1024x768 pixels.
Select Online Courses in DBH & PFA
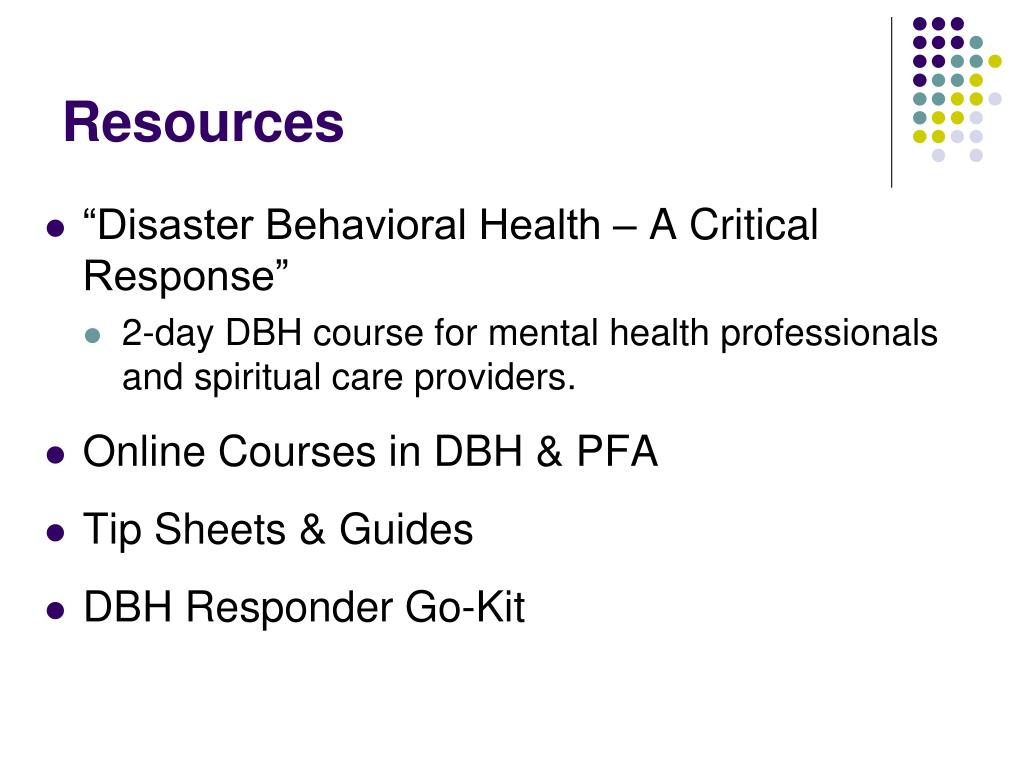pos(370,451)
